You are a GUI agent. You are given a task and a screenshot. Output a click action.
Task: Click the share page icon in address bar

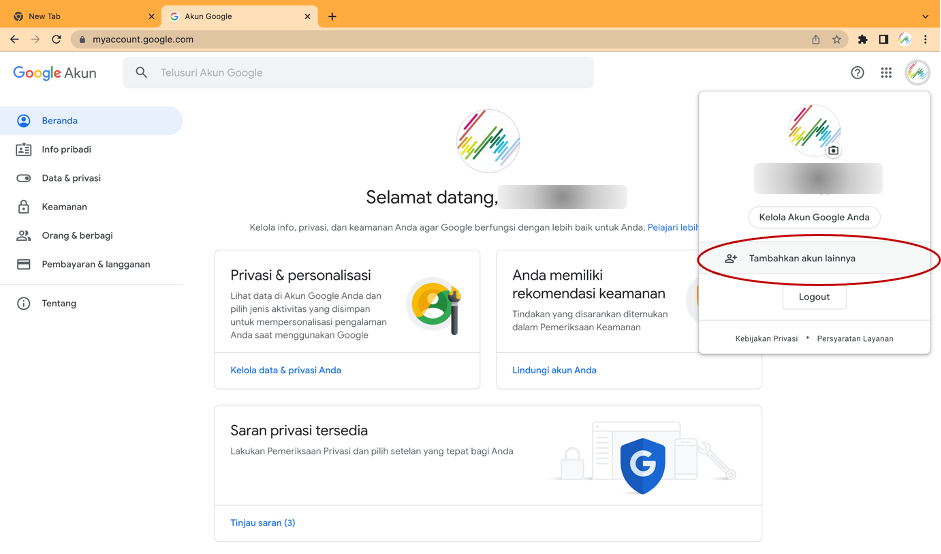pos(816,39)
